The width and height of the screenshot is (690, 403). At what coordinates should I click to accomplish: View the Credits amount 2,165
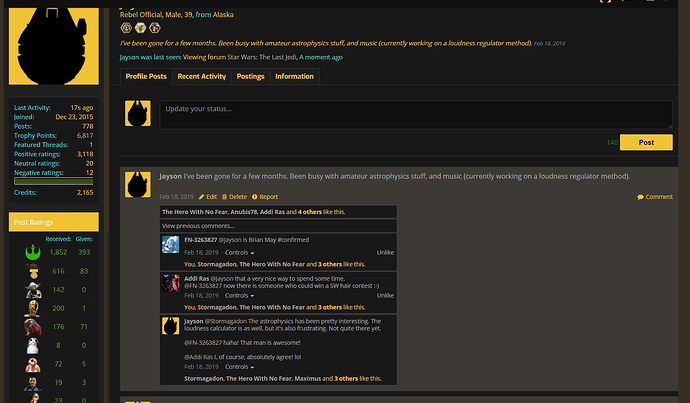click(x=85, y=192)
